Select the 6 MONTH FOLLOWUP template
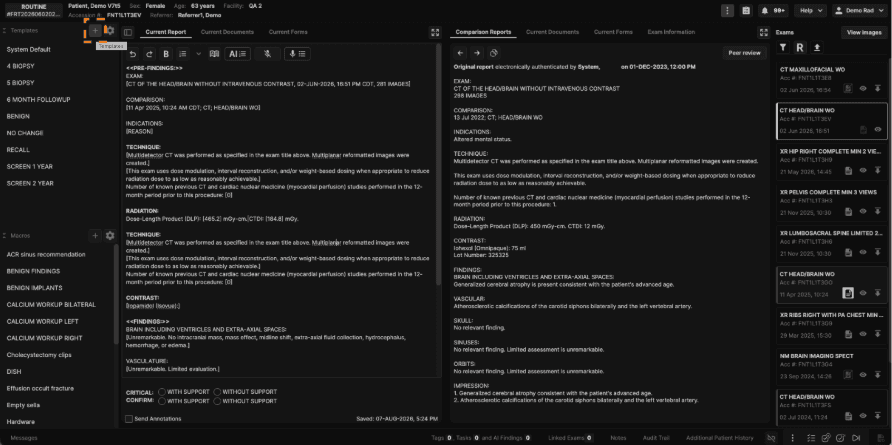 pos(39,100)
